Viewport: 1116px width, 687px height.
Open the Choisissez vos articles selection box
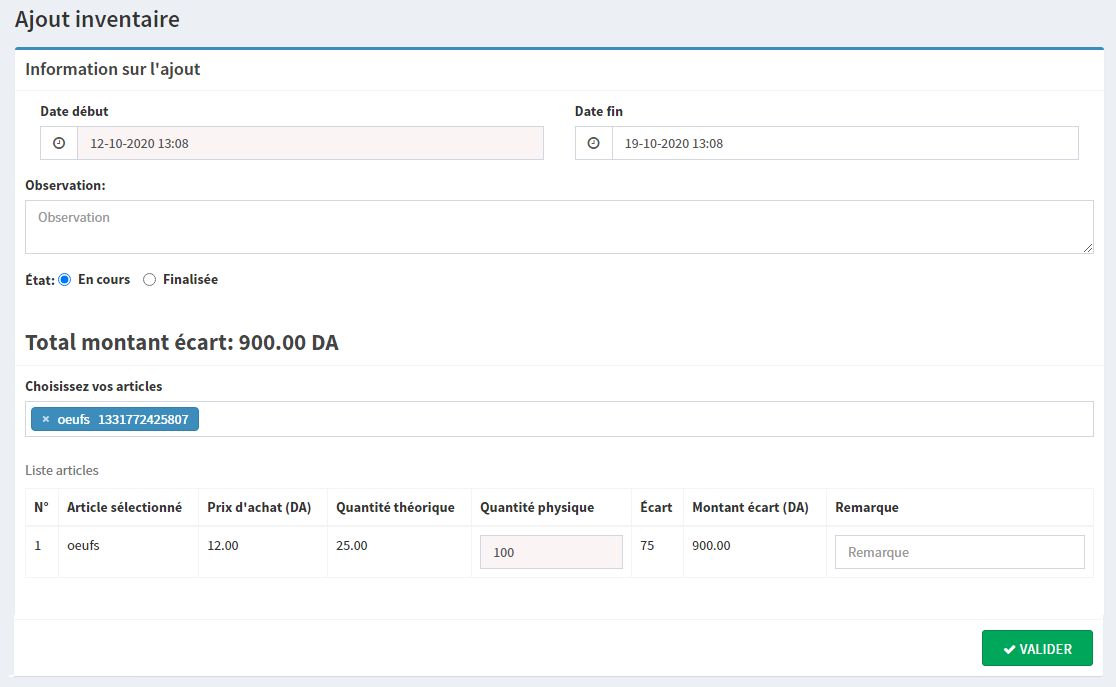click(x=640, y=419)
